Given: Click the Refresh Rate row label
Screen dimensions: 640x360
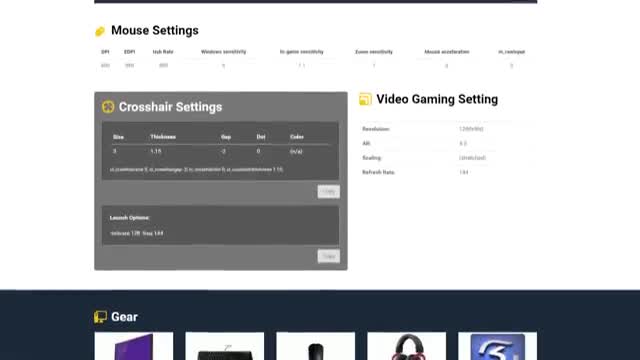Looking at the screenshot, I should point(378,172).
